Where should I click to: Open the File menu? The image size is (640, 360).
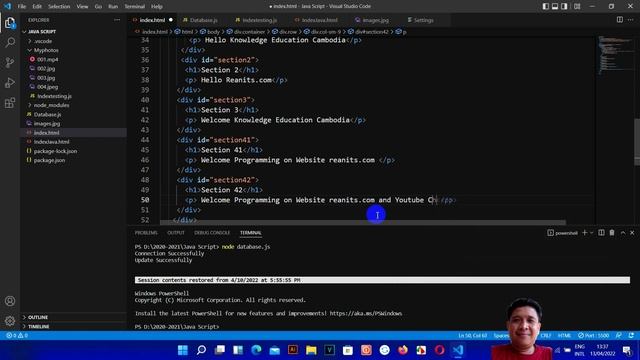pos(22,7)
